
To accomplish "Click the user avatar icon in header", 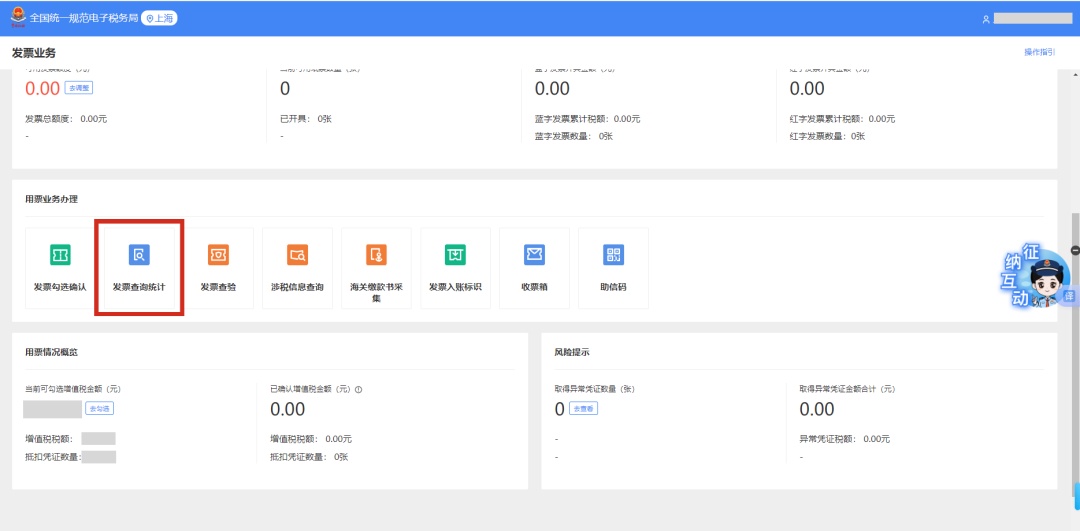I will [x=985, y=19].
